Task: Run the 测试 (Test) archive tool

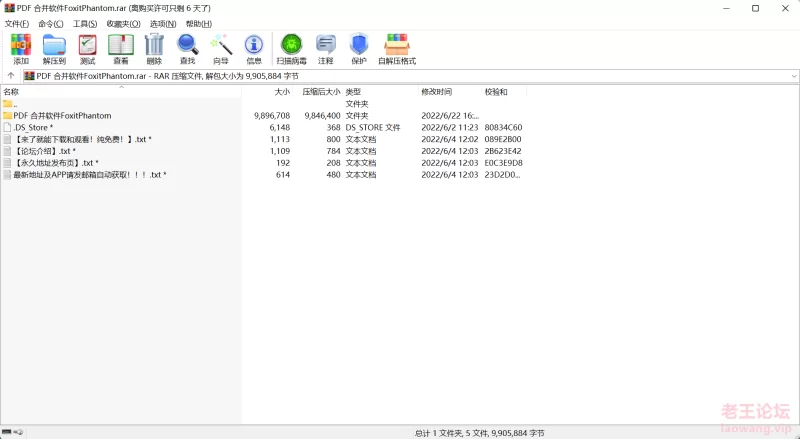Action: tap(87, 49)
